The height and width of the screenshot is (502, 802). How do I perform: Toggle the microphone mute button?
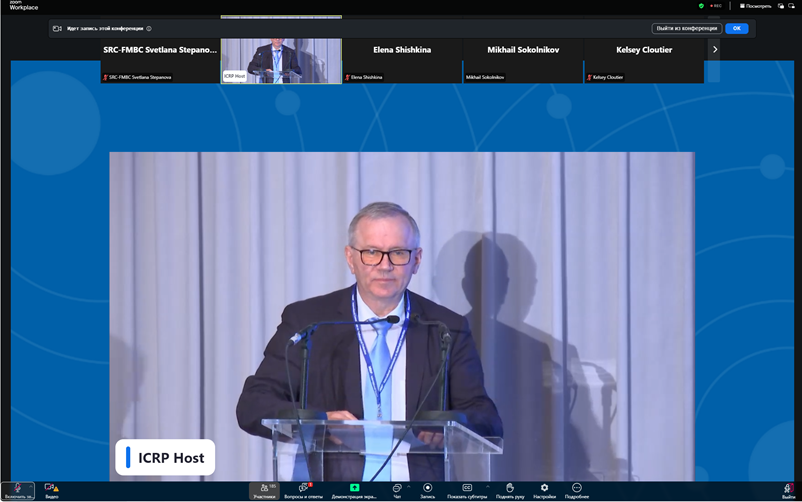point(17,489)
